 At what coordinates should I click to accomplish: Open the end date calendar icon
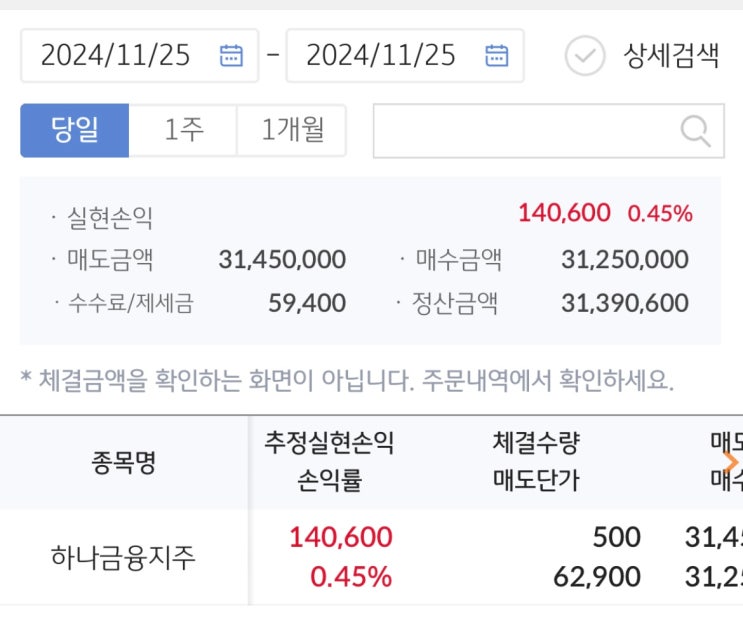tap(496, 55)
